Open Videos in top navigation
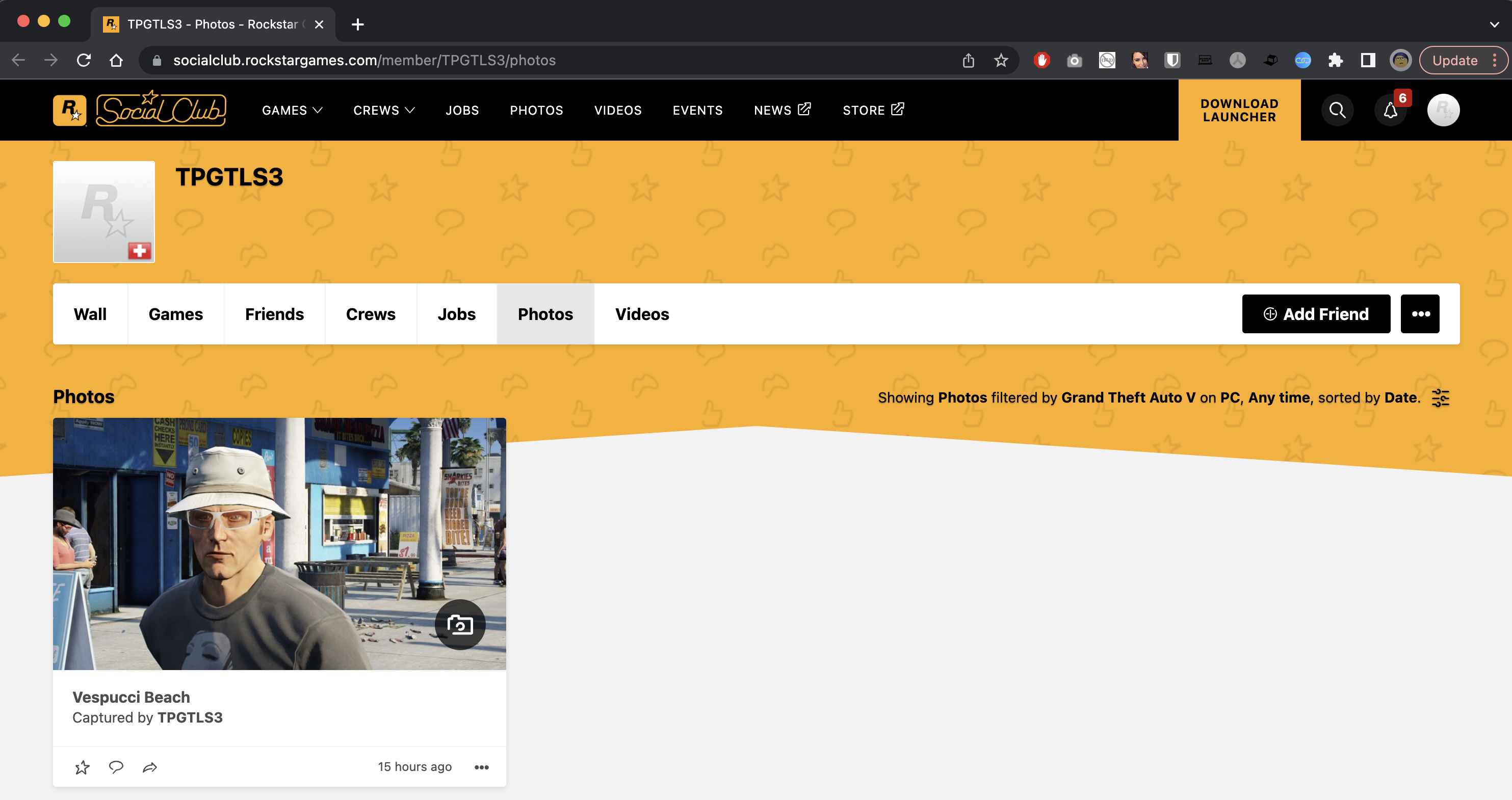The image size is (1512, 800). [x=617, y=110]
